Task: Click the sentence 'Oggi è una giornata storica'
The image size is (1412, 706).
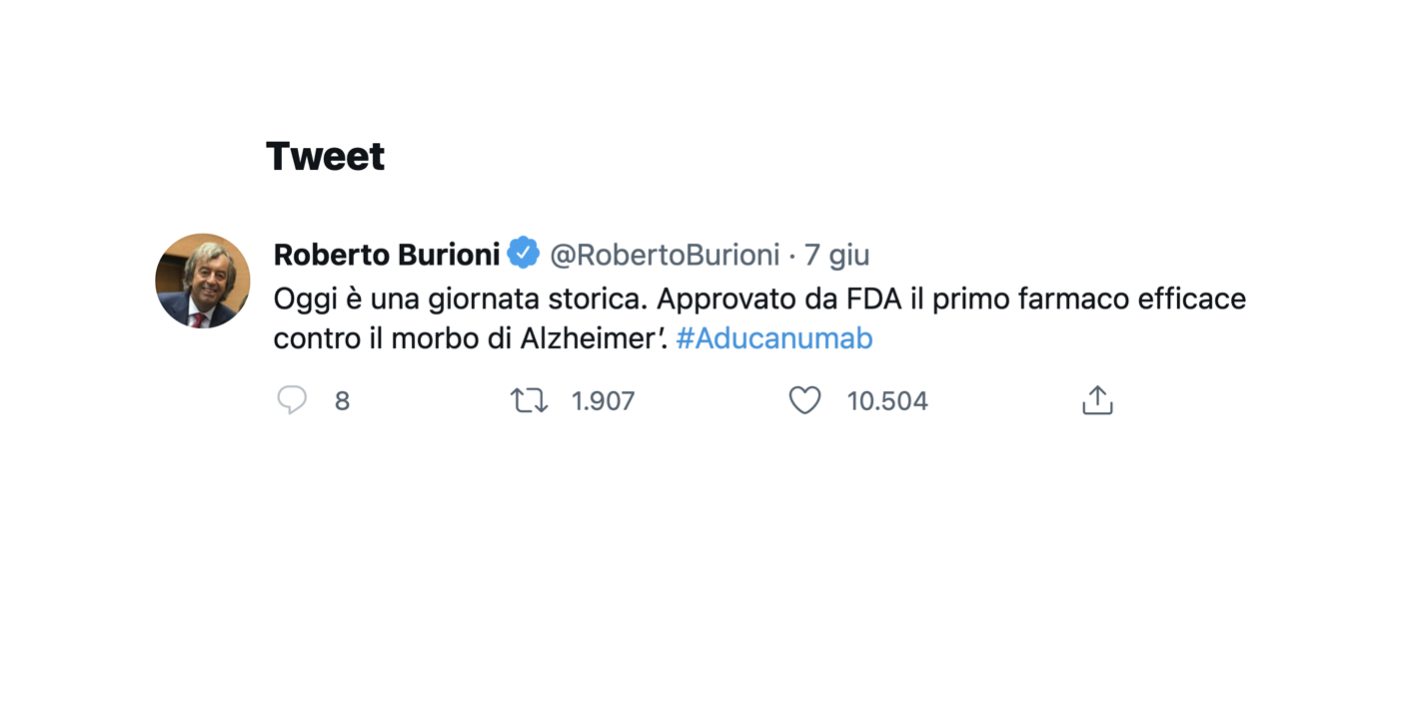Action: (460, 299)
